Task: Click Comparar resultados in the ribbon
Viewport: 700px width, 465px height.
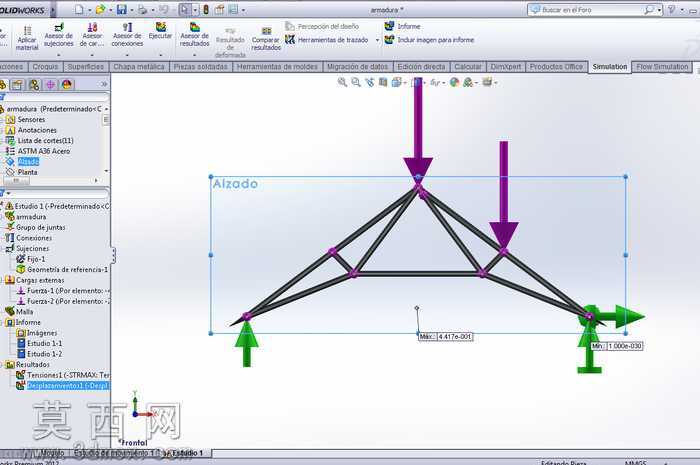Action: click(266, 38)
